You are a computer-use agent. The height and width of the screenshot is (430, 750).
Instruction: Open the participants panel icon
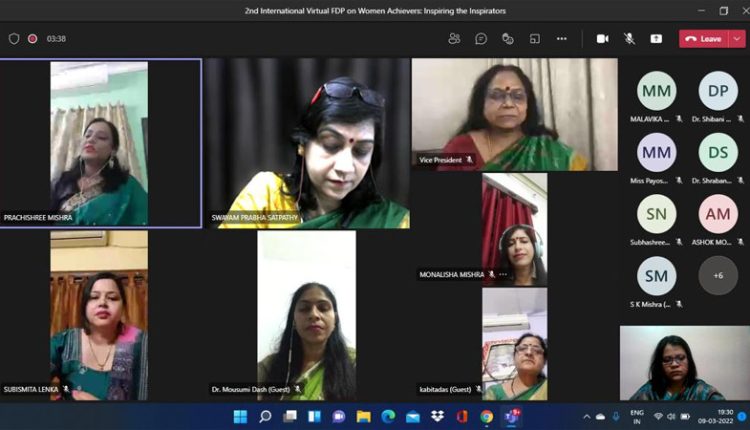[454, 39]
